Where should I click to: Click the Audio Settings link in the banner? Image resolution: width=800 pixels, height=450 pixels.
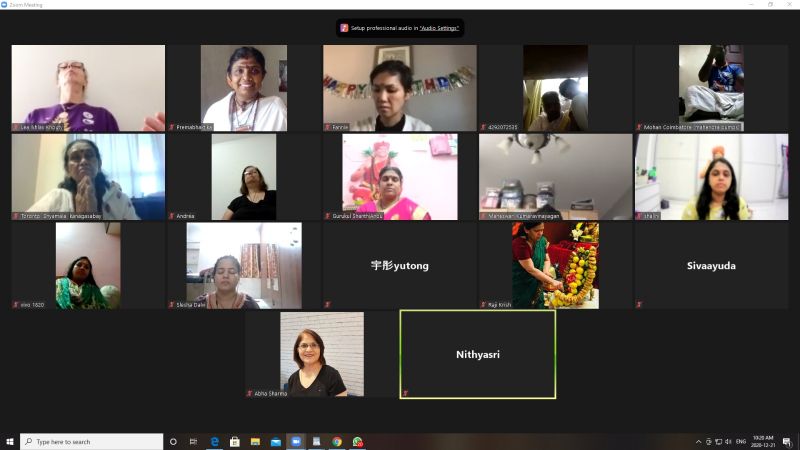pos(439,28)
